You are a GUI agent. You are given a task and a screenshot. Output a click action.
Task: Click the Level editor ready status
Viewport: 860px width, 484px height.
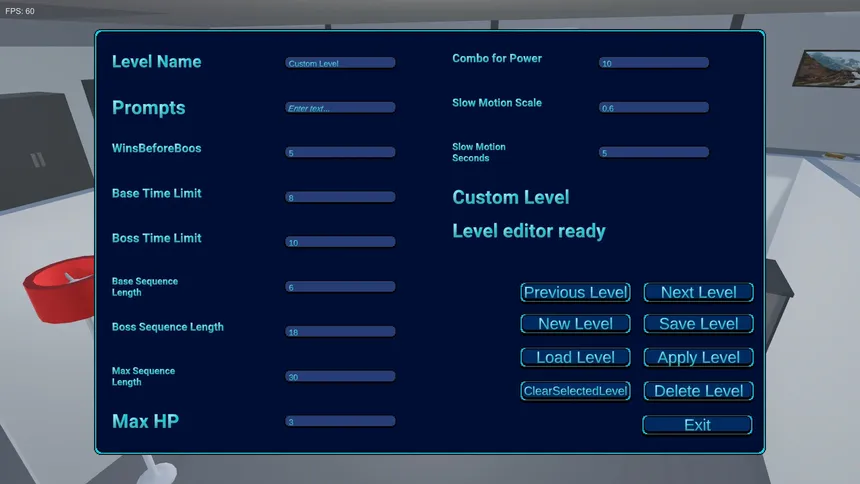pos(529,231)
